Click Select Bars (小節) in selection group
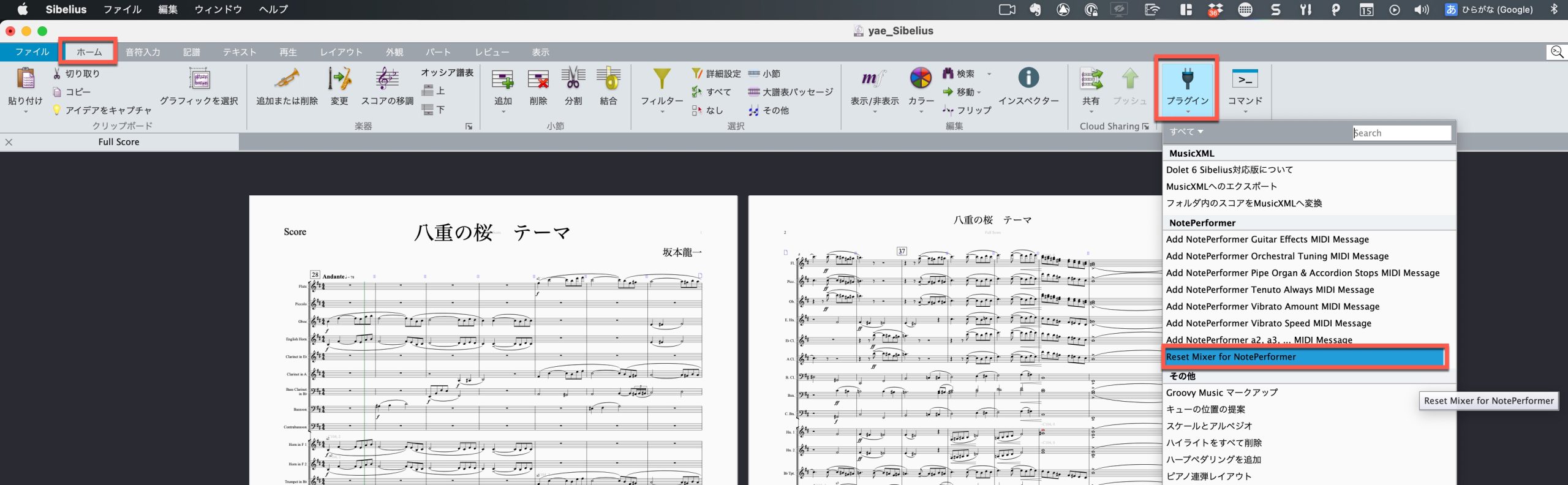The height and width of the screenshot is (485, 1568). coord(764,73)
